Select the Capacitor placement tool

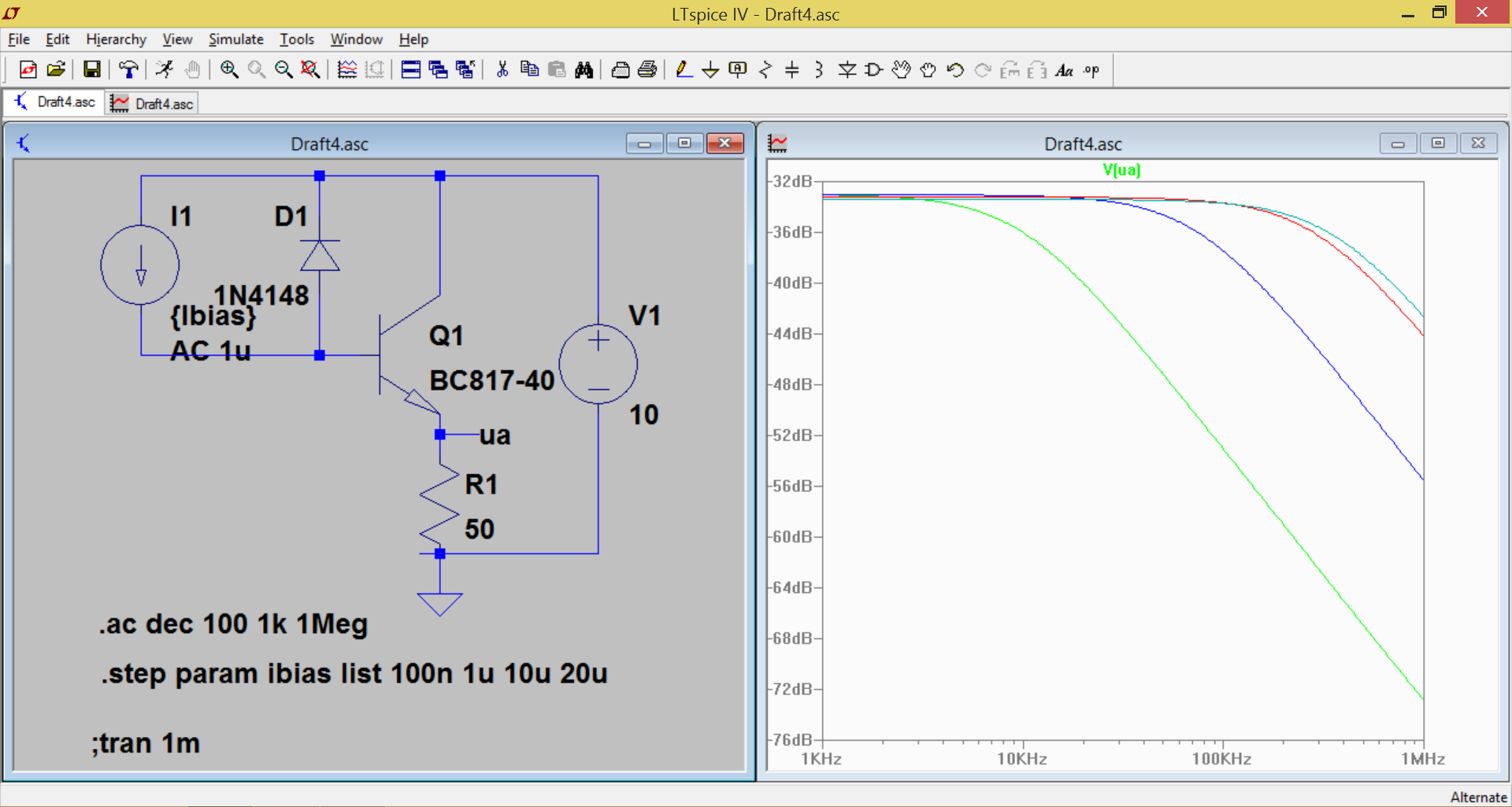click(792, 70)
